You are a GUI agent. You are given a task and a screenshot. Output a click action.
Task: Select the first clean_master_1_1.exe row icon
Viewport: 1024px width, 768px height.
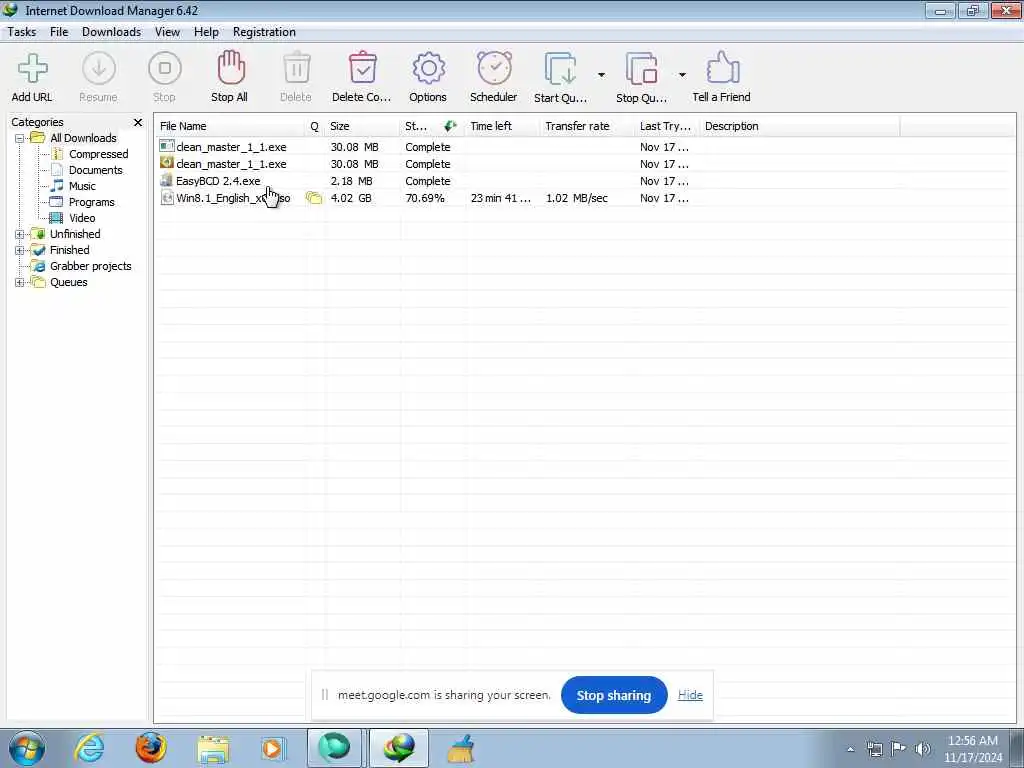[167, 146]
